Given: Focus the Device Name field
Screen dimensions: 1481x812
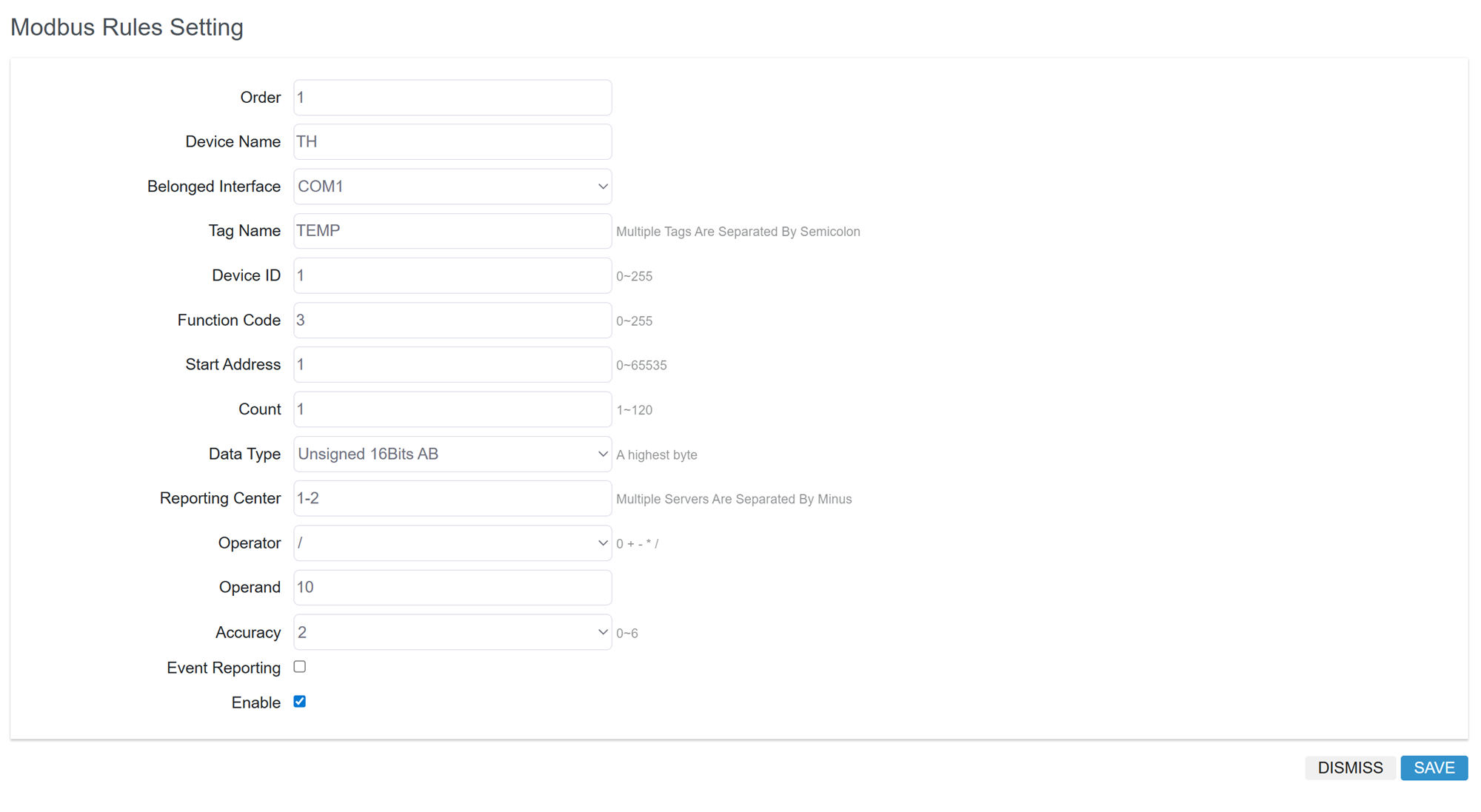Looking at the screenshot, I should [x=452, y=142].
